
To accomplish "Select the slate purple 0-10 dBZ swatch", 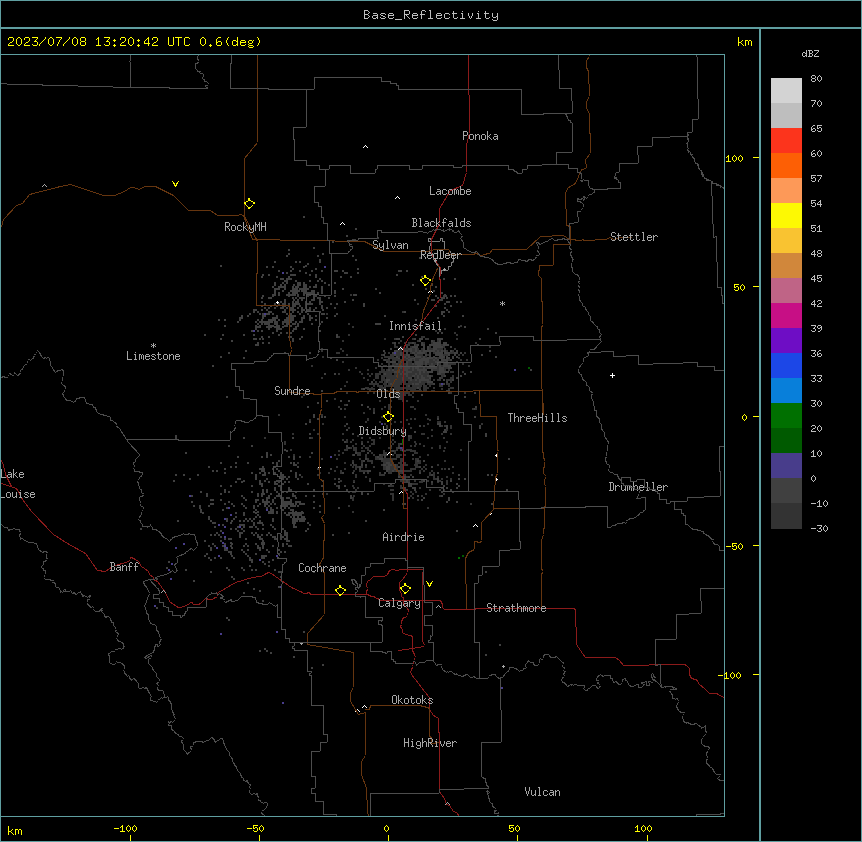I will coord(786,466).
